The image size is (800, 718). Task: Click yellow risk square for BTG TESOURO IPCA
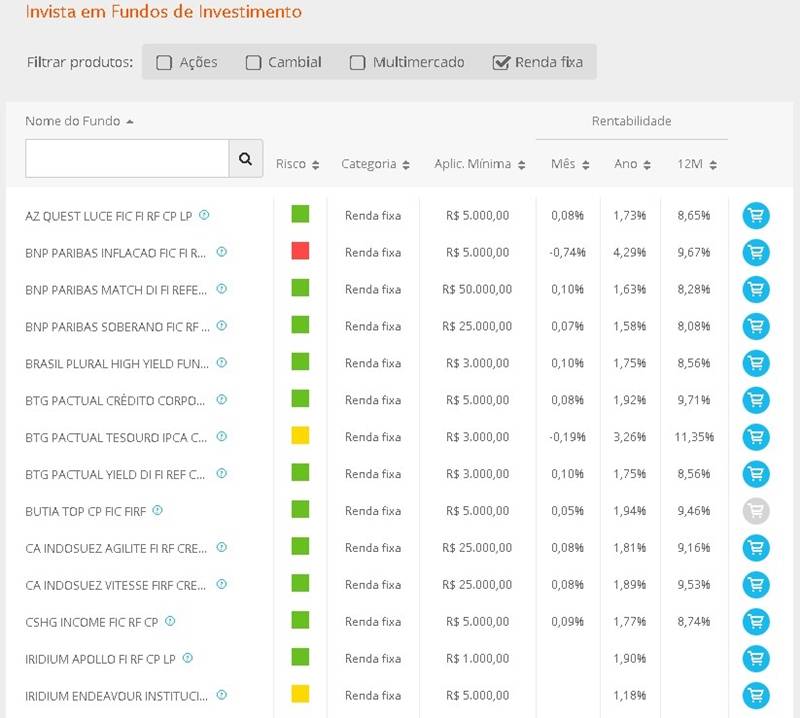[300, 436]
